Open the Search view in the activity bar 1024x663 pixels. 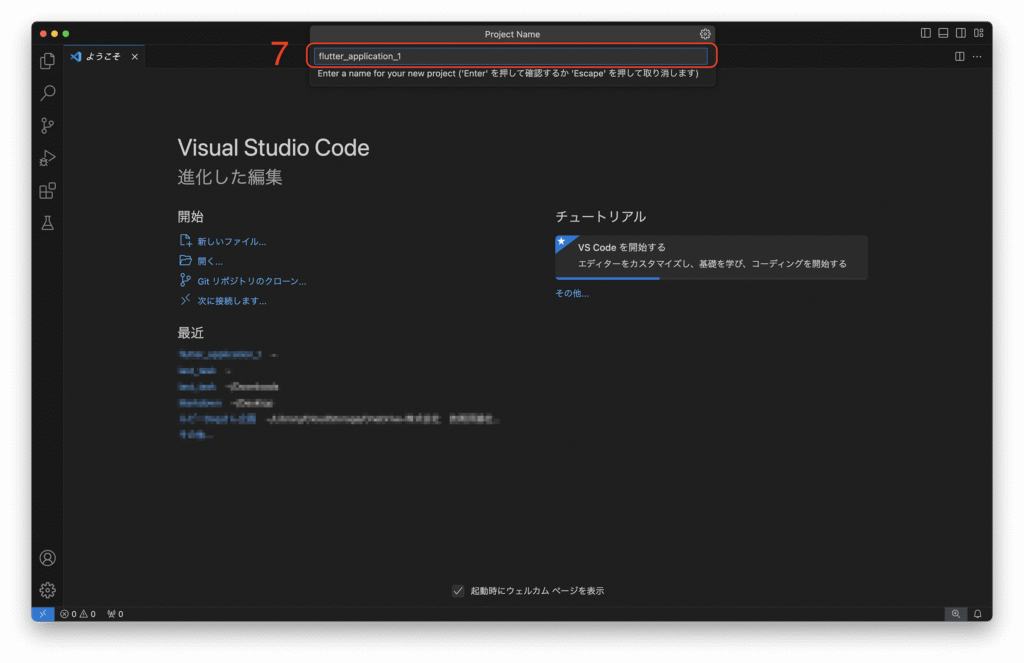tap(48, 93)
